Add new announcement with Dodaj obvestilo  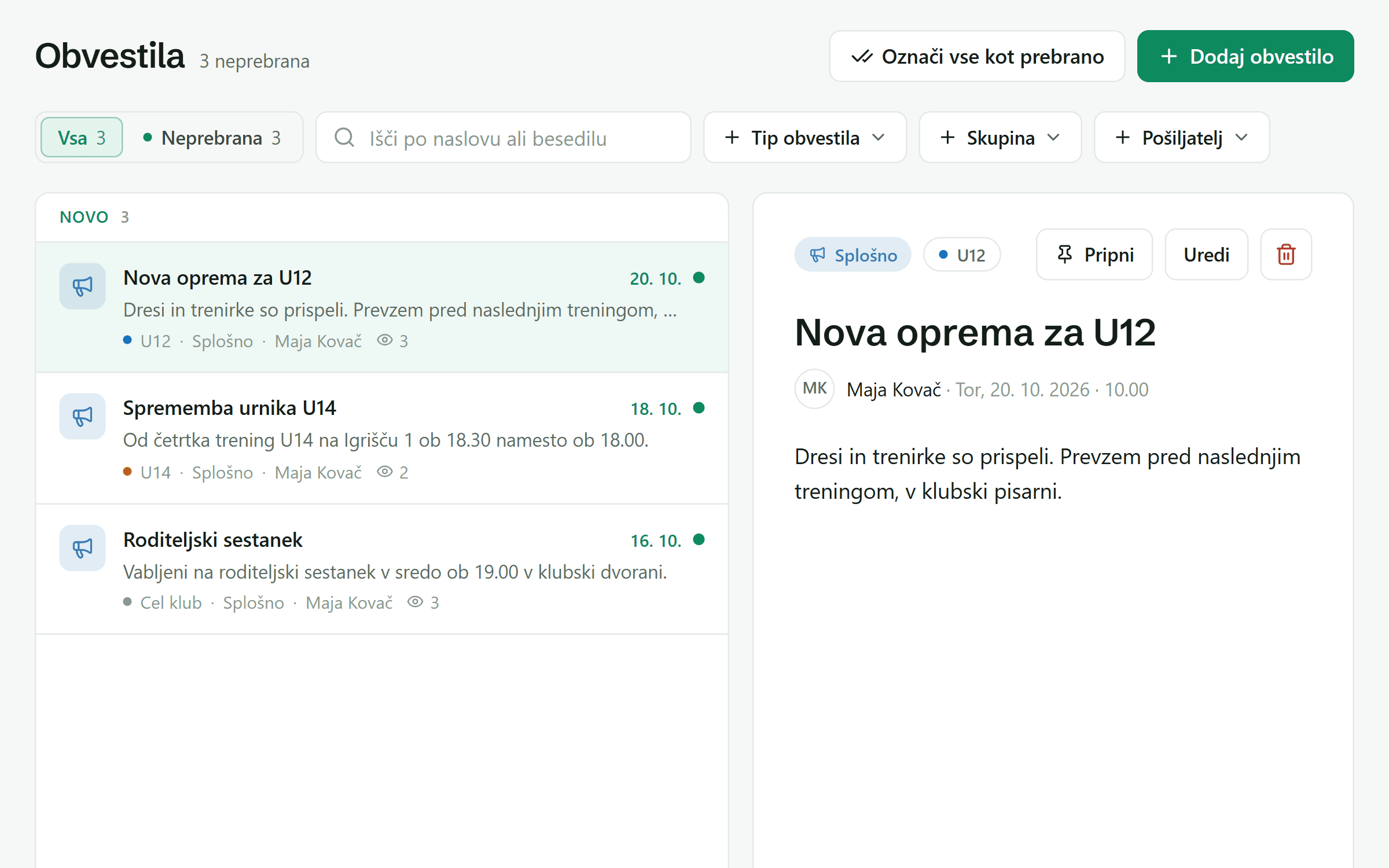(1245, 56)
